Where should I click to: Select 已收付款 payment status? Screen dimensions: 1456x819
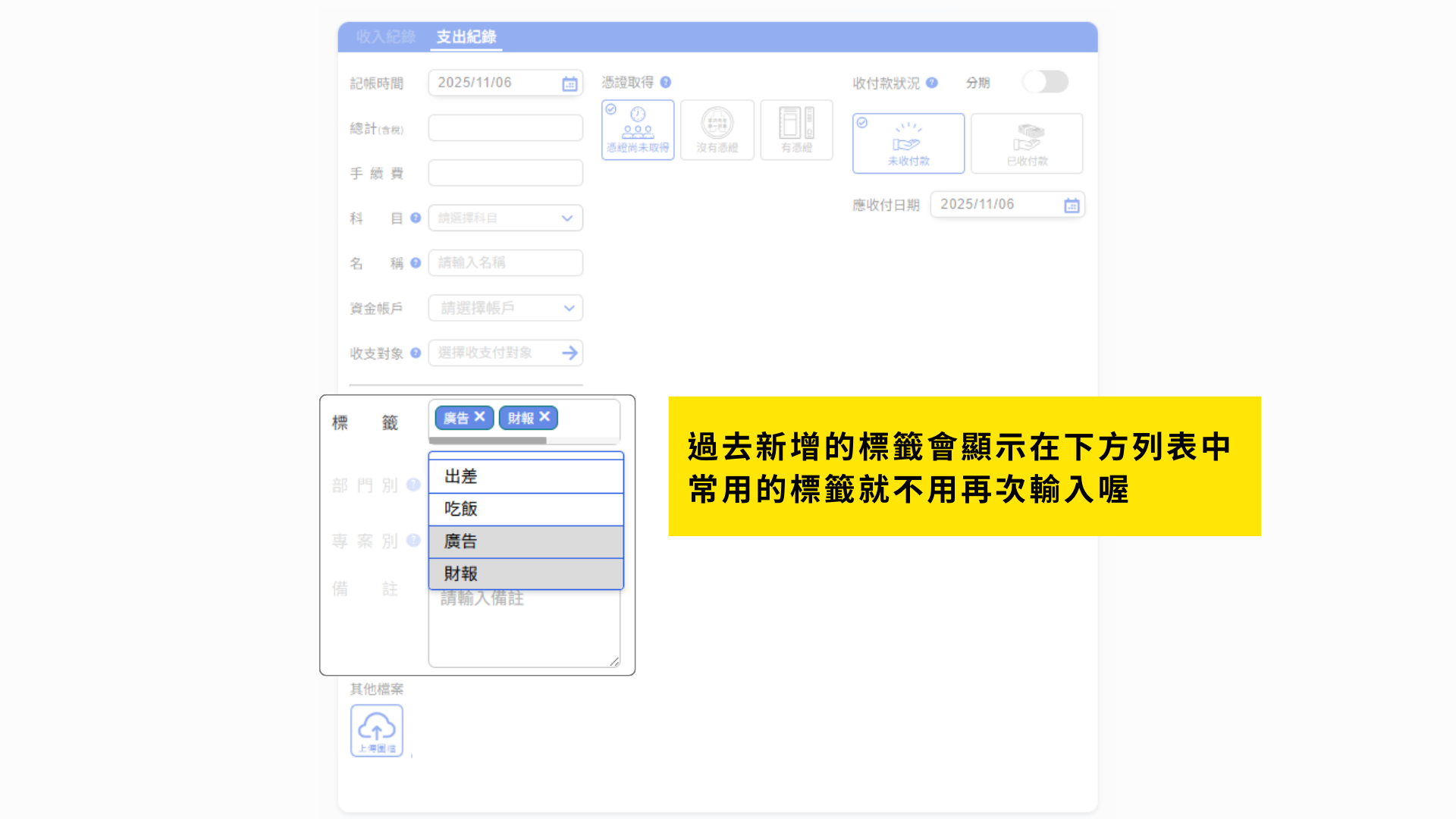[1026, 143]
